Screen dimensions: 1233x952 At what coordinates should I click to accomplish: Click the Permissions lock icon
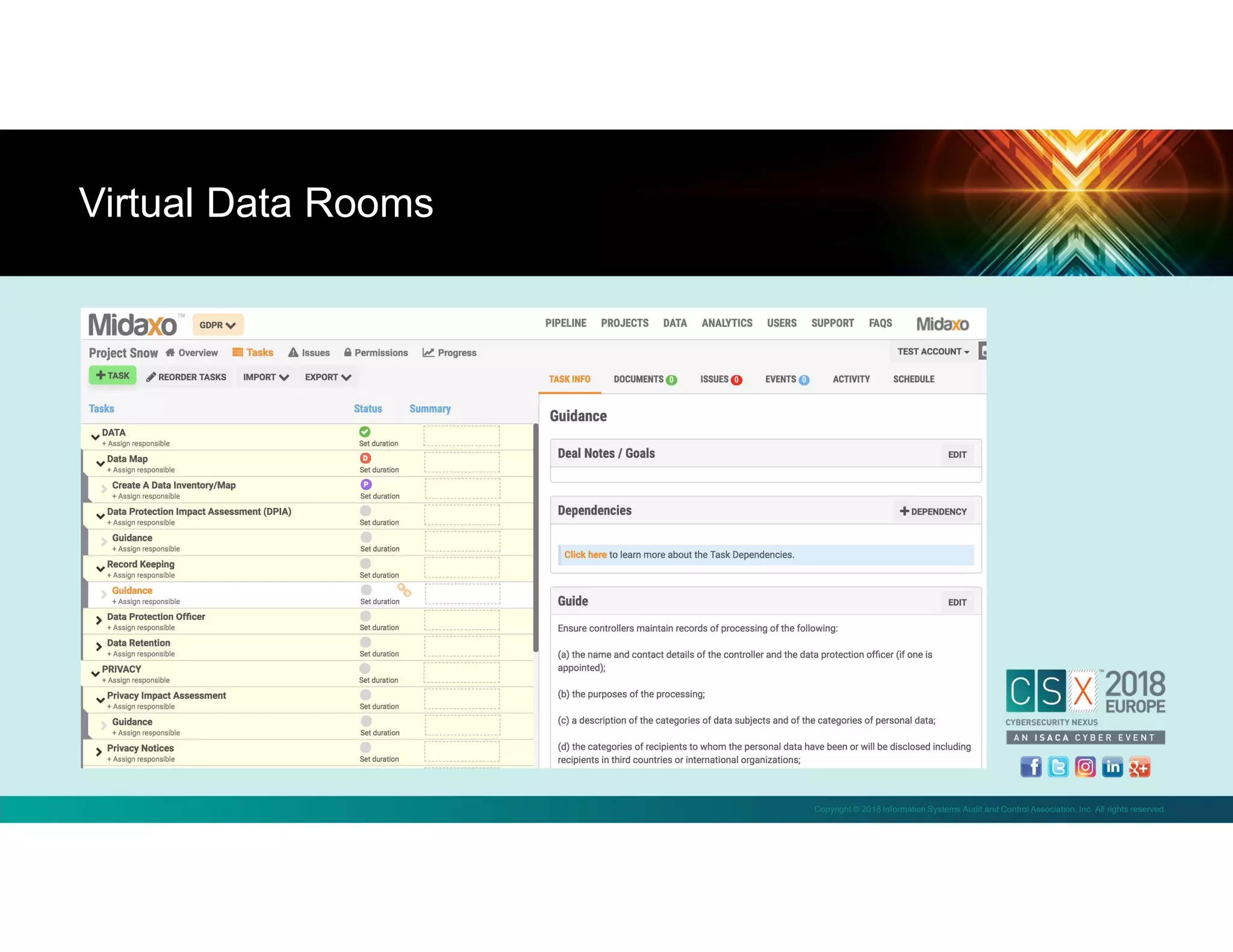point(347,353)
